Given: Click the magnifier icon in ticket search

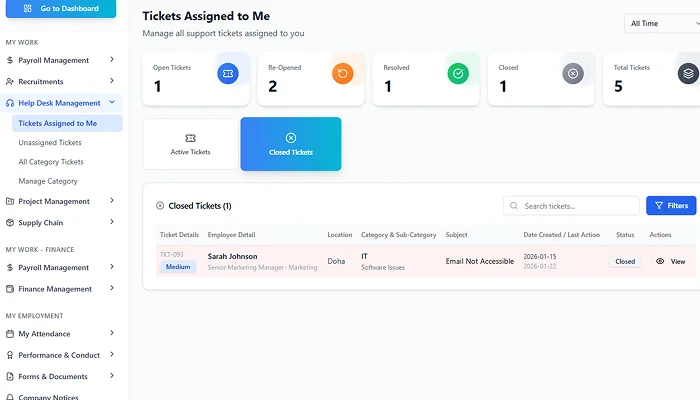Looking at the screenshot, I should 514,206.
